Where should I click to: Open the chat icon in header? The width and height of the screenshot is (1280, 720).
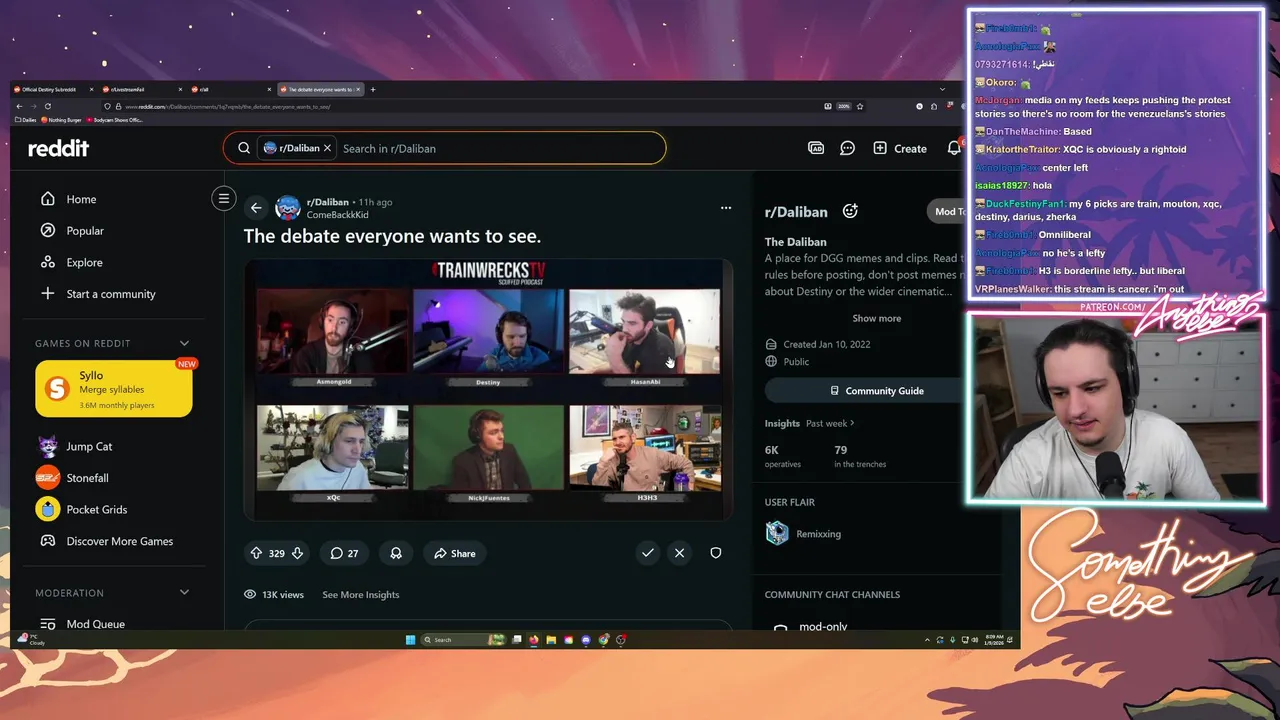tap(848, 148)
